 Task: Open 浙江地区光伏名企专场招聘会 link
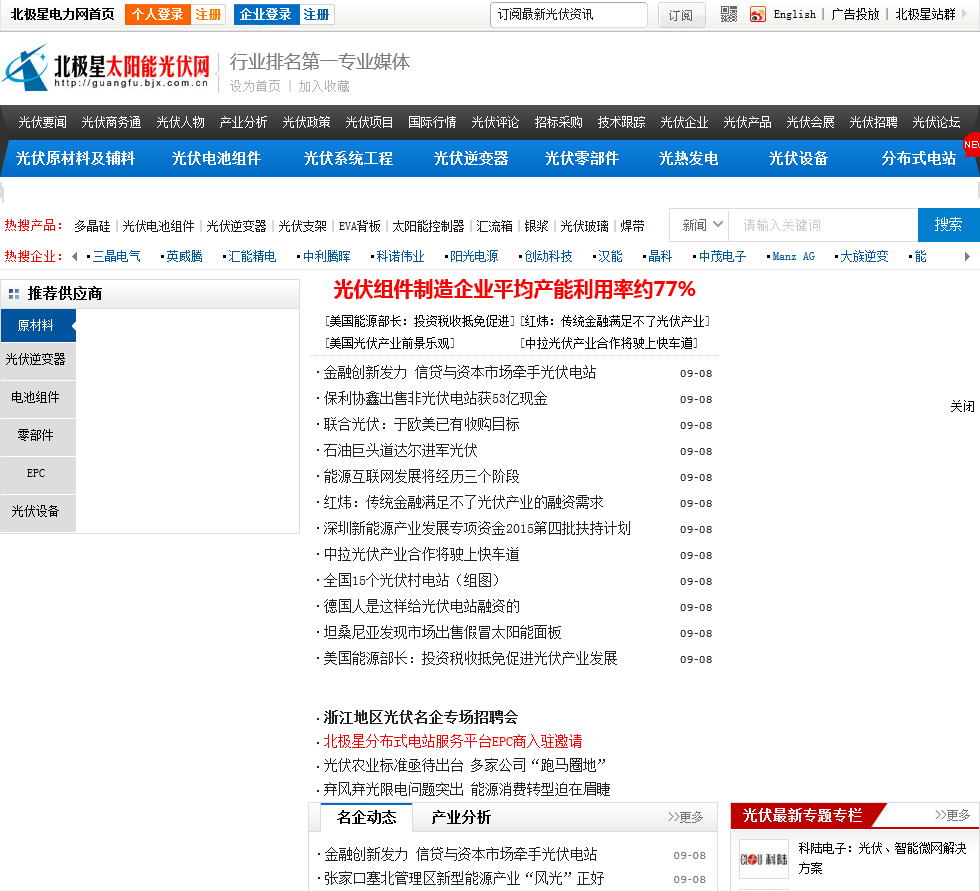point(421,717)
